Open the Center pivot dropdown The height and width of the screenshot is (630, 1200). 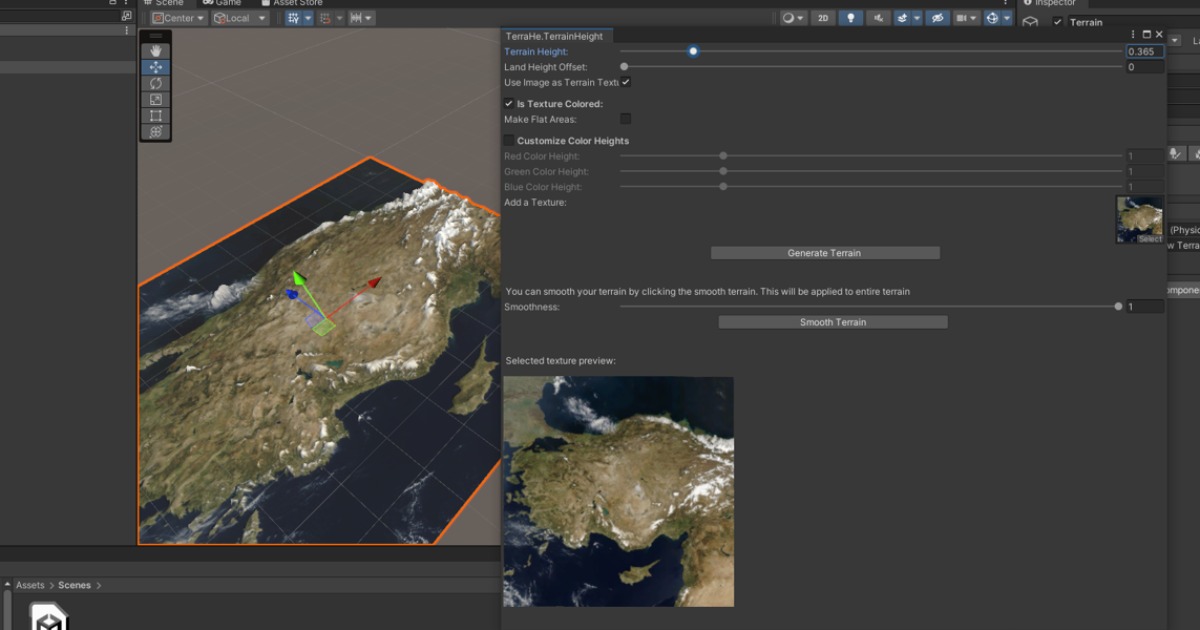[x=177, y=17]
